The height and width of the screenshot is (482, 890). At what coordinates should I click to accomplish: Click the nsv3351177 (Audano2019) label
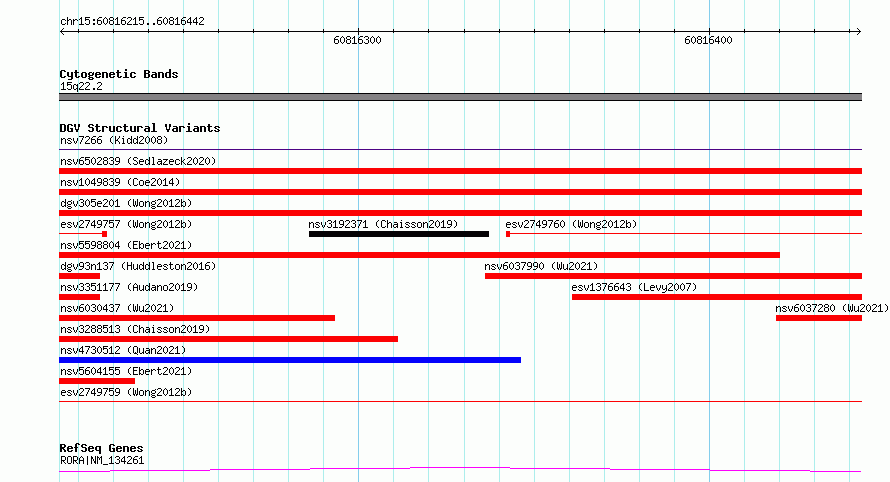[129, 287]
